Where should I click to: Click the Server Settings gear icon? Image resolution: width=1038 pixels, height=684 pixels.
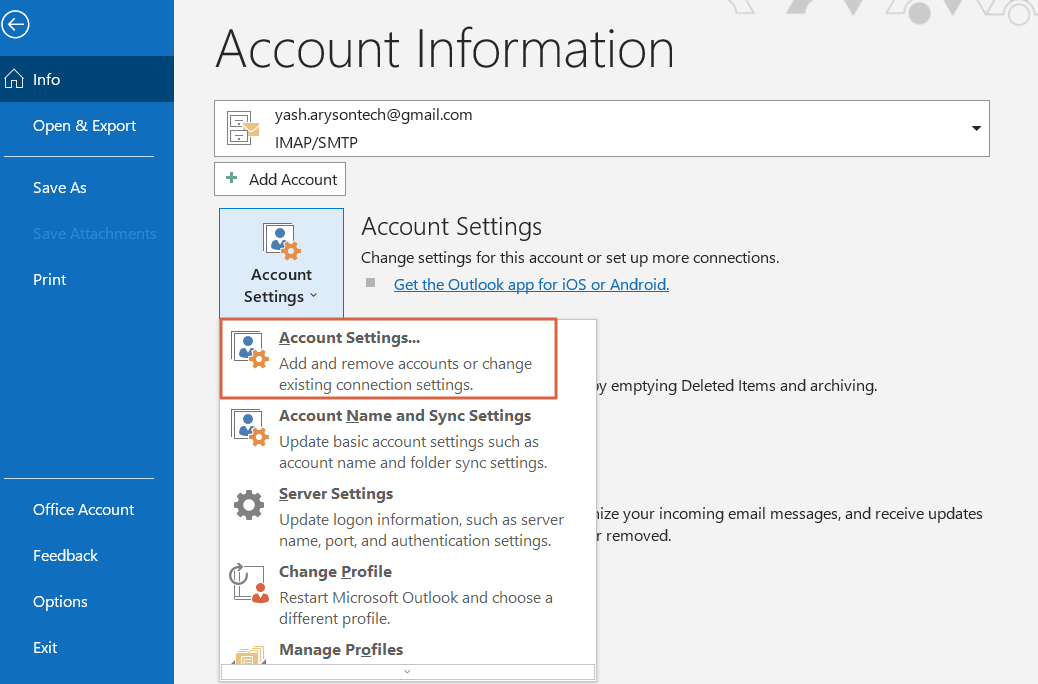(x=250, y=505)
